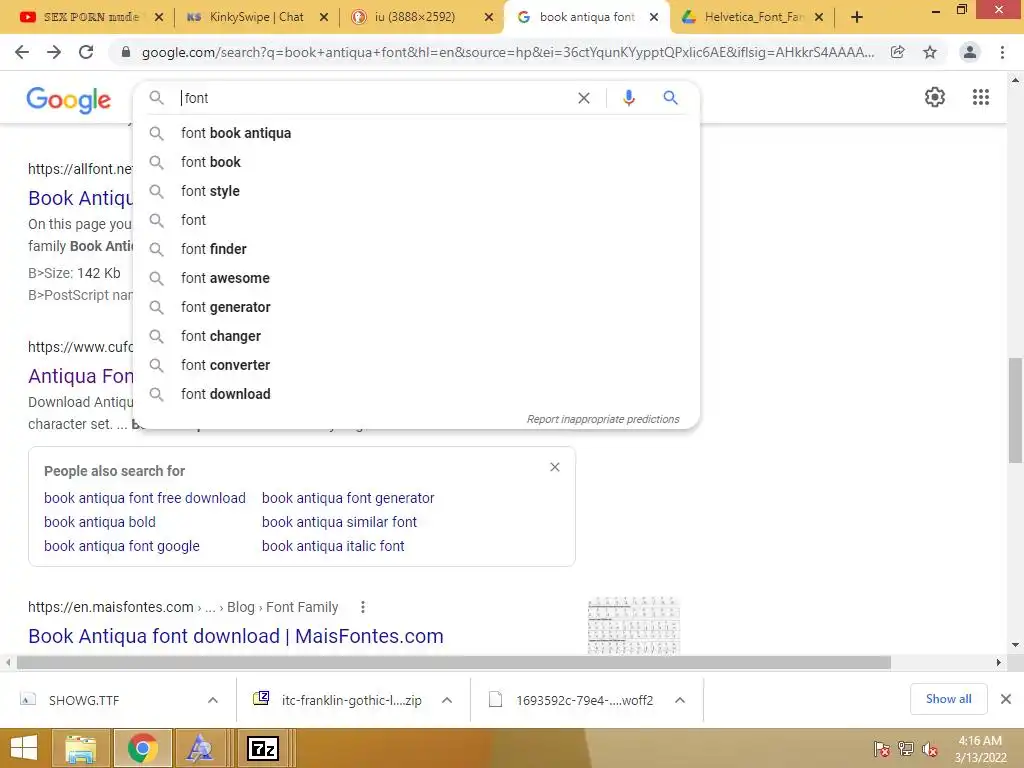Switch to Helvetica_Font_Fan tab
1024x768 pixels.
pyautogui.click(x=752, y=18)
